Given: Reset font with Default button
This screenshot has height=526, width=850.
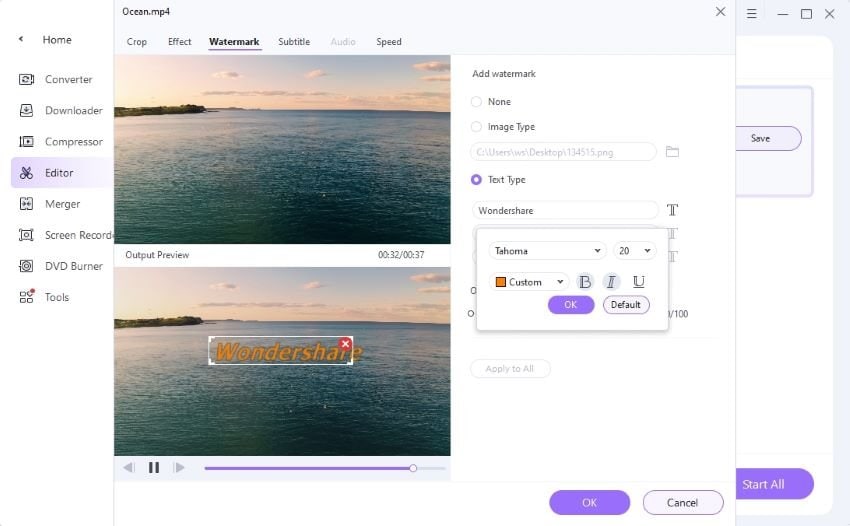Looking at the screenshot, I should 626,305.
